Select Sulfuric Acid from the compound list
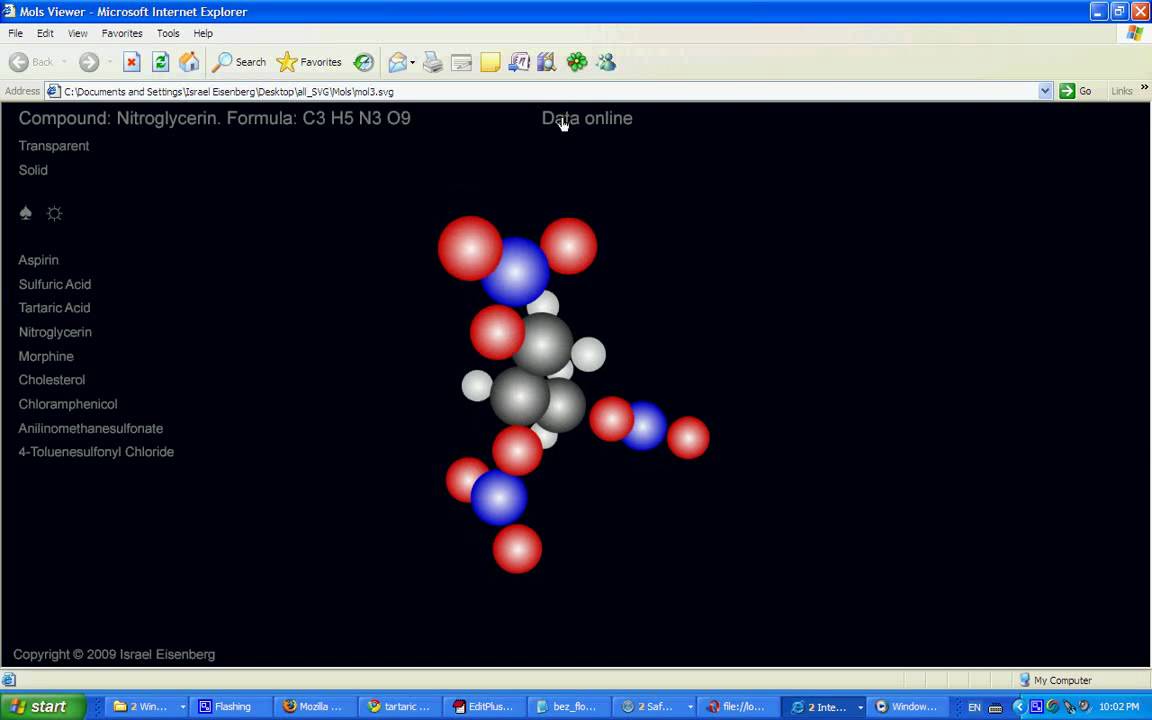The image size is (1152, 720). point(55,284)
